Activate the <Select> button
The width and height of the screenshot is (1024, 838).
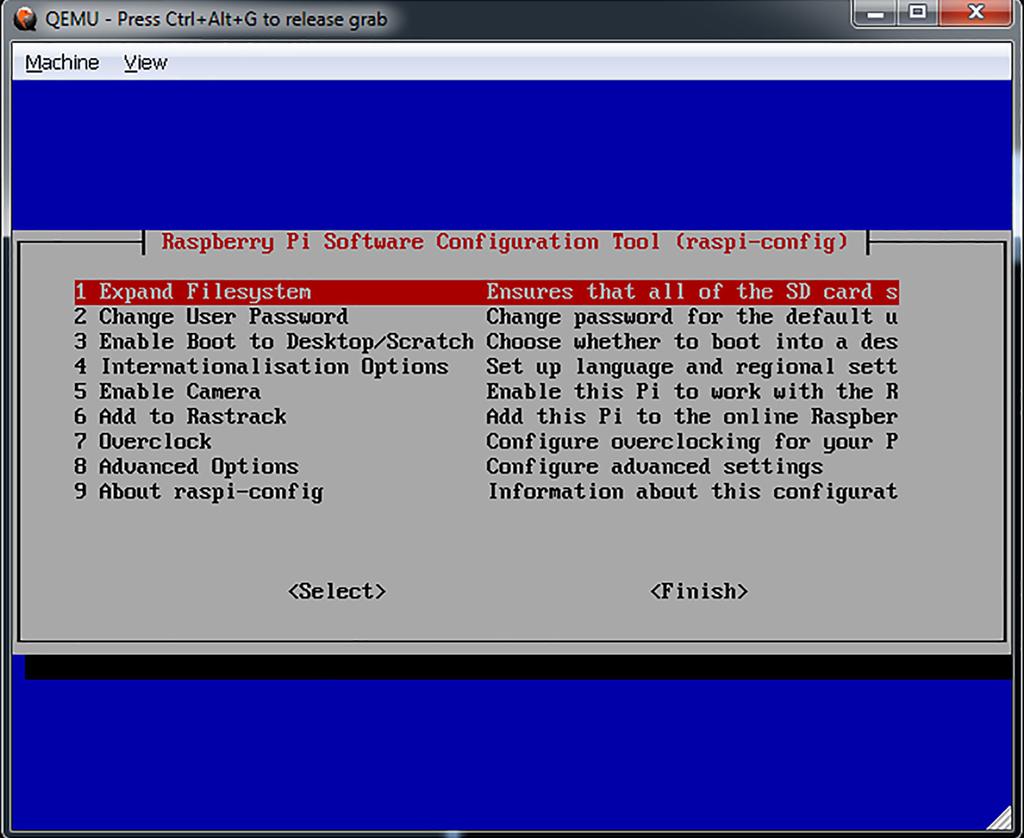click(337, 591)
